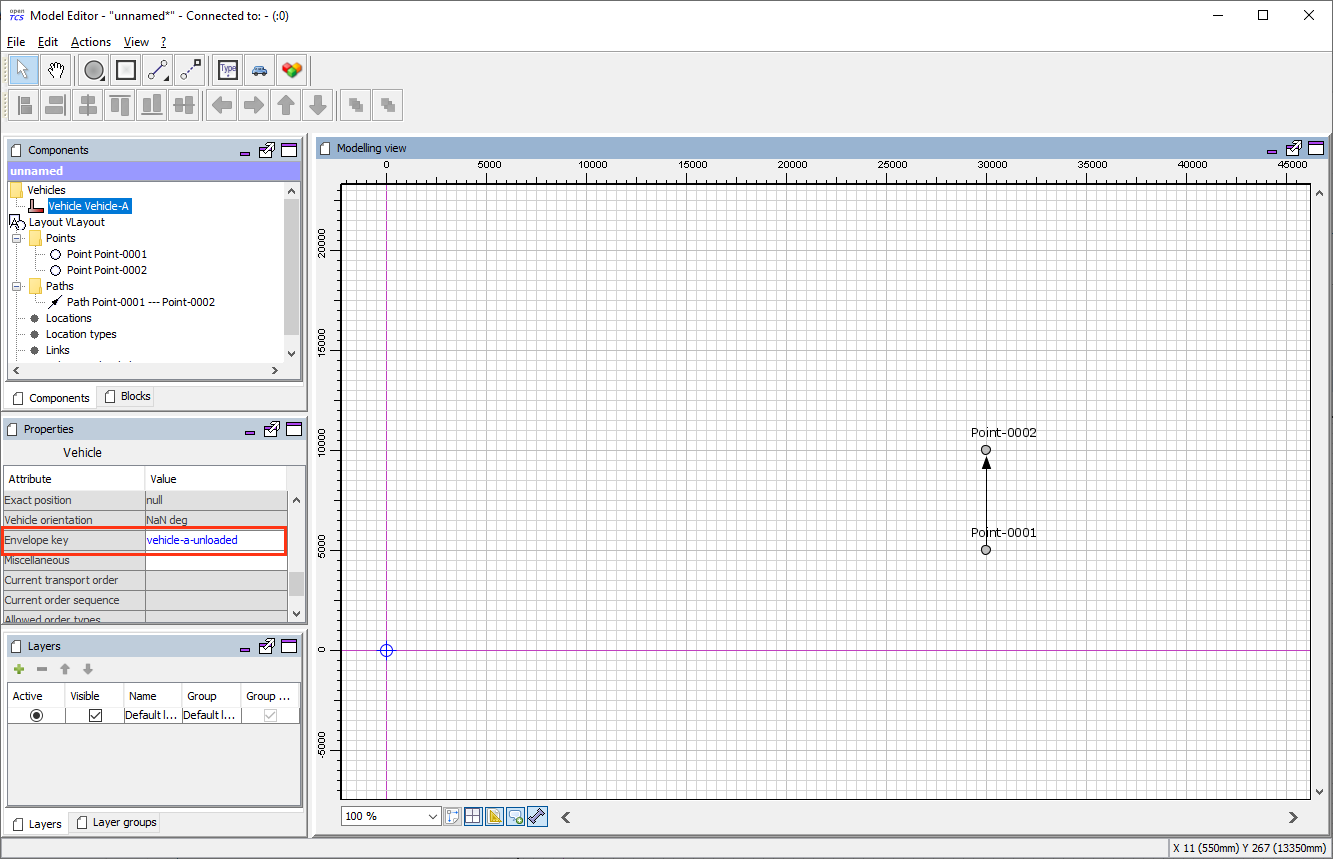The image size is (1334, 859).
Task: Click align left toolbar icon
Action: click(24, 104)
